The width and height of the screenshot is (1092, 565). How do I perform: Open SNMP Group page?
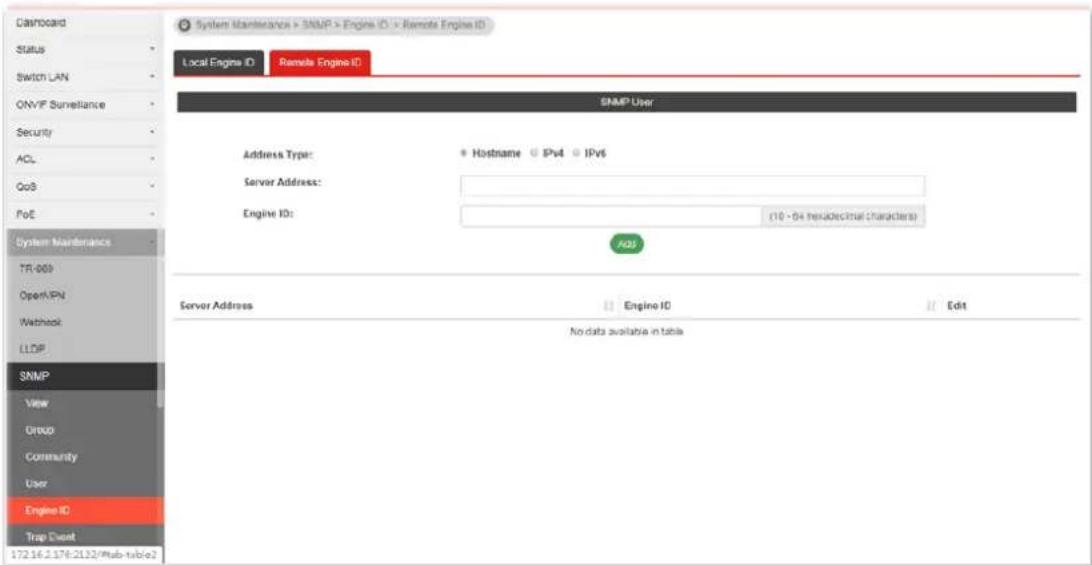pos(82,430)
